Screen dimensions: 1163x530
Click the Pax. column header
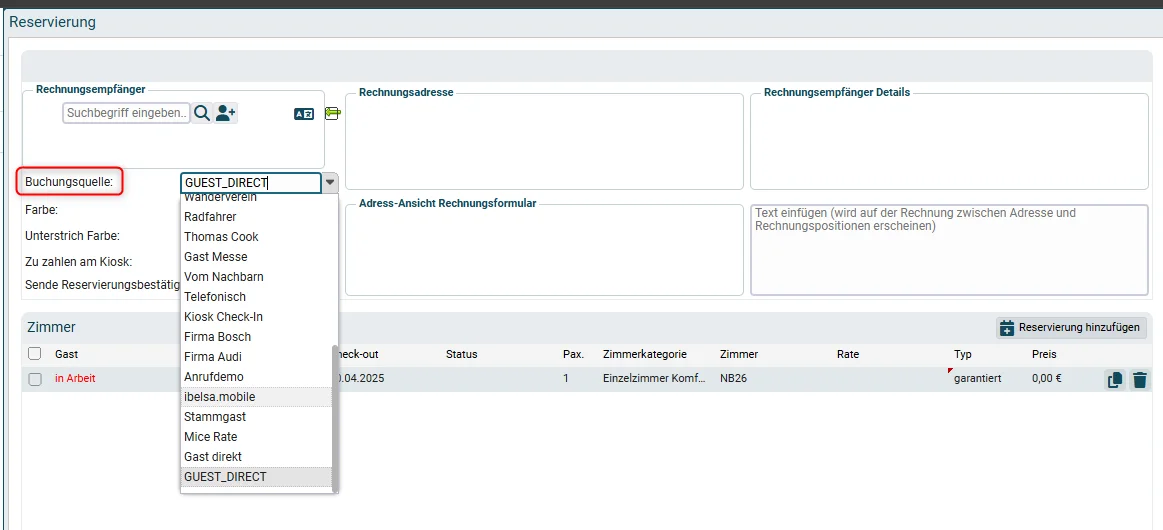point(573,354)
